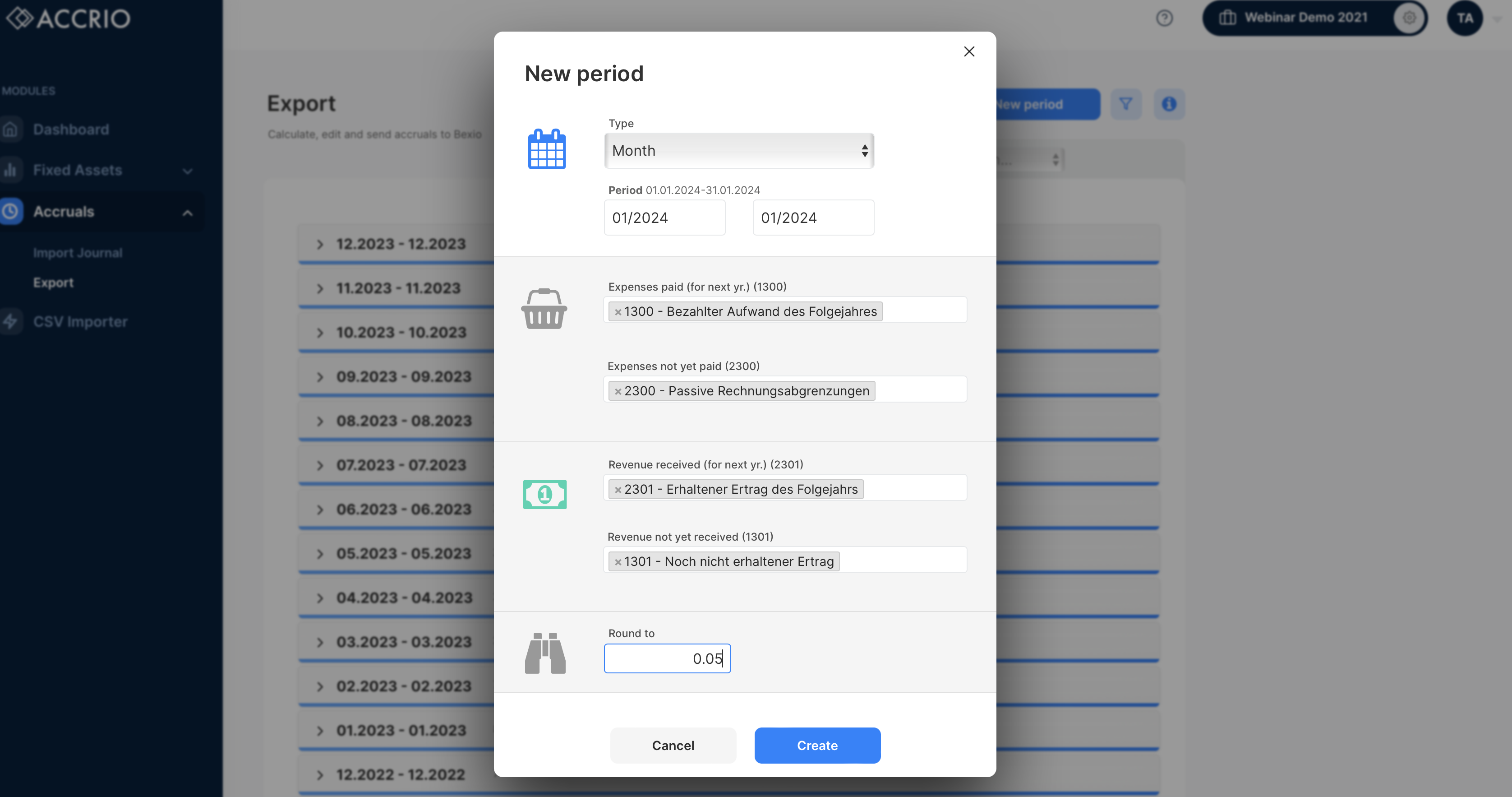
Task: Click the blue info icon
Action: (x=1169, y=104)
